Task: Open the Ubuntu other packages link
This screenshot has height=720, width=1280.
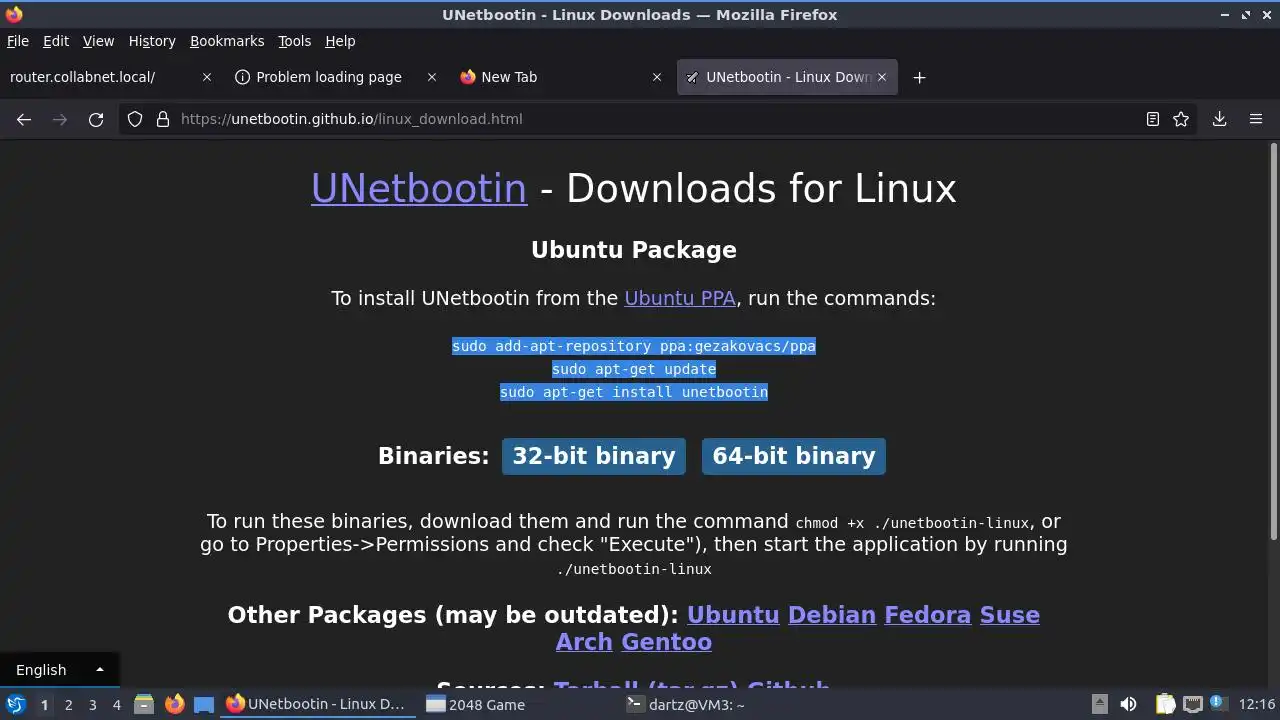Action: point(733,615)
